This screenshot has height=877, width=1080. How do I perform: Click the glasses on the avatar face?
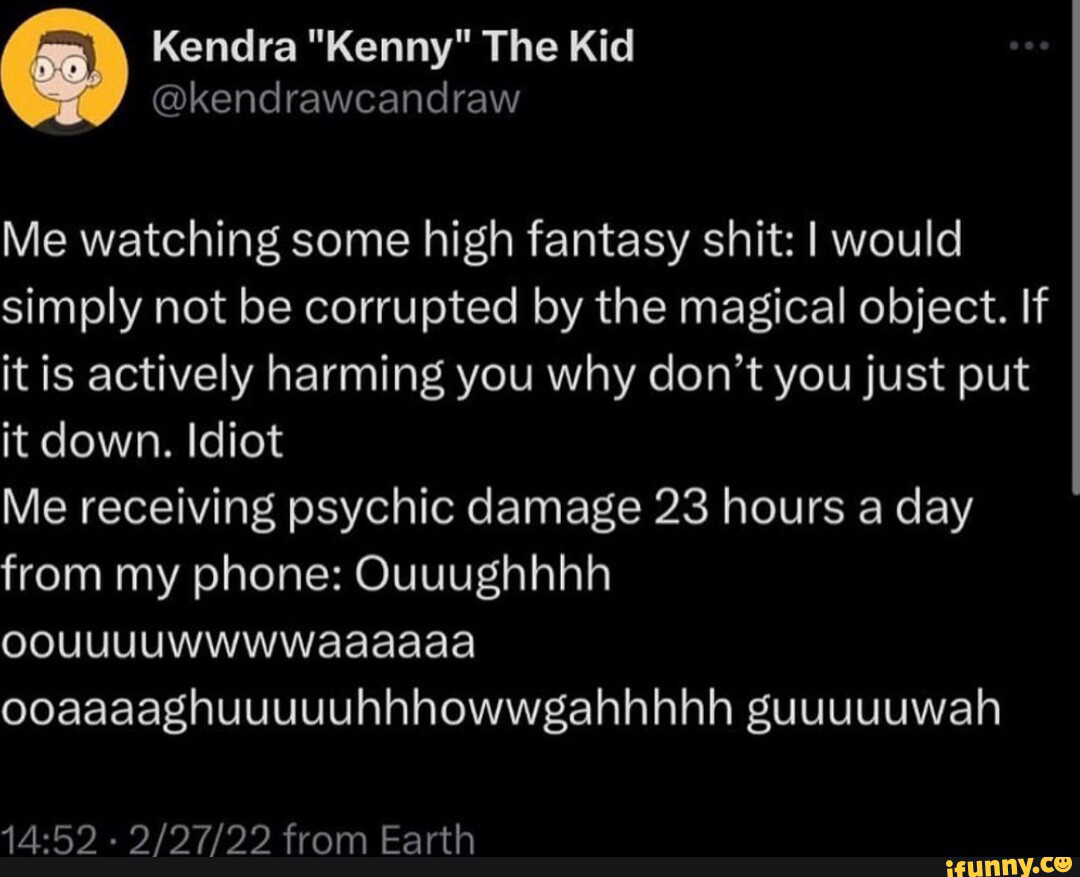tap(62, 69)
